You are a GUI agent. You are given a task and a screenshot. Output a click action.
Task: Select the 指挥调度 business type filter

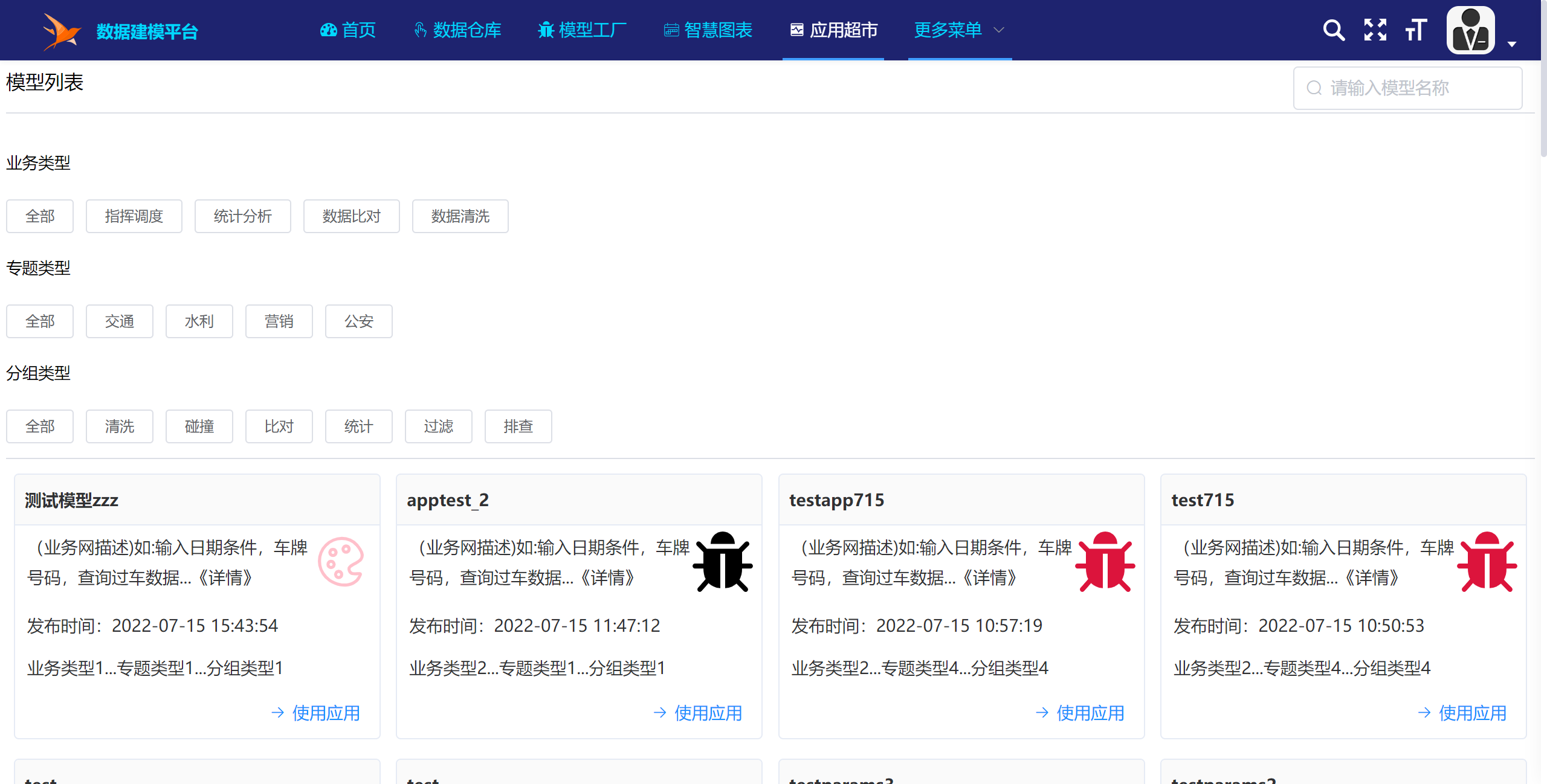[134, 216]
